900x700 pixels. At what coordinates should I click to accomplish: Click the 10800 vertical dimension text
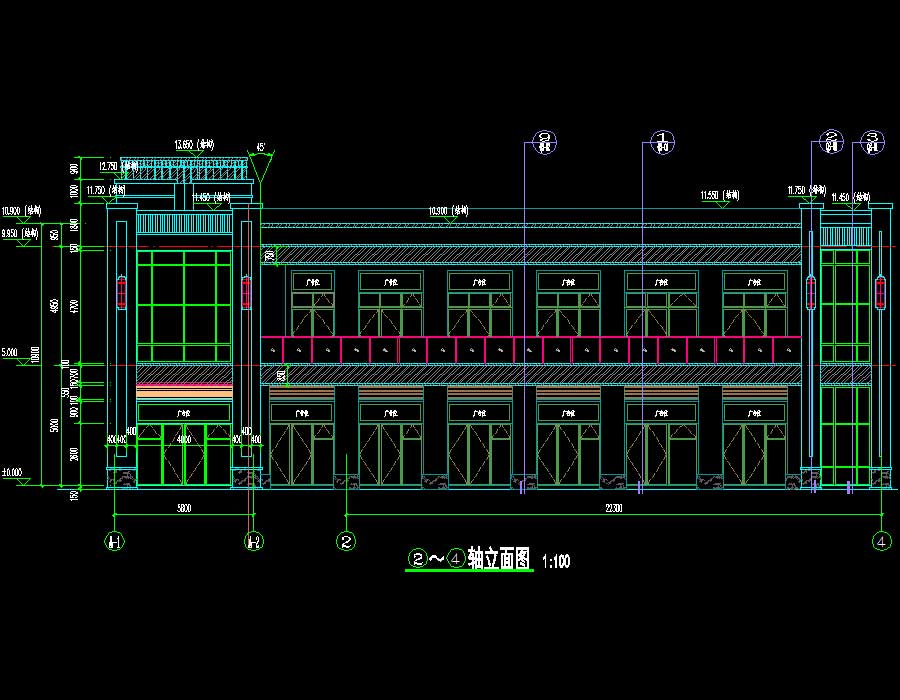click(36, 355)
